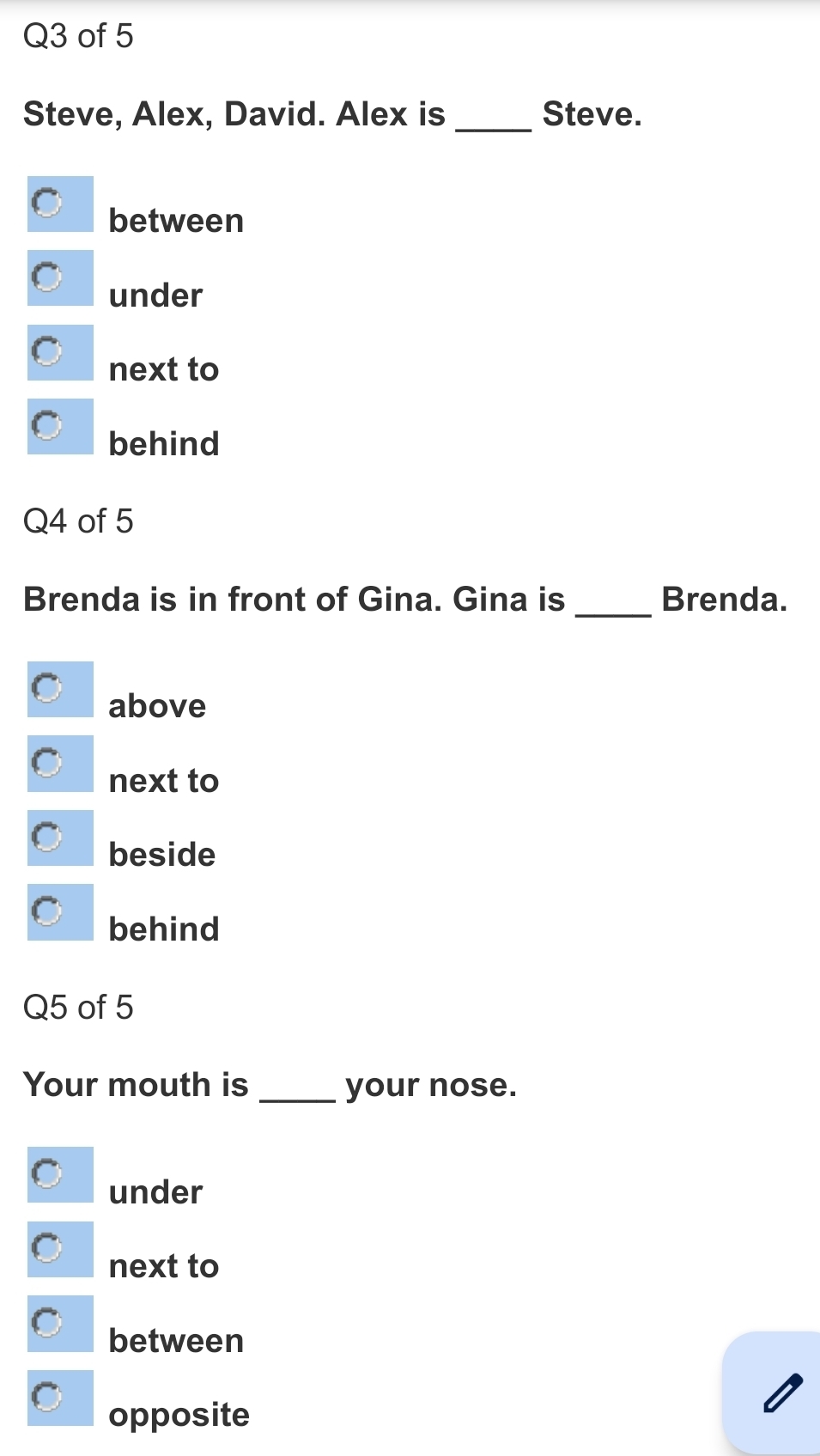
Task: Click the "under" answer text in Q5
Action: coord(155,1191)
